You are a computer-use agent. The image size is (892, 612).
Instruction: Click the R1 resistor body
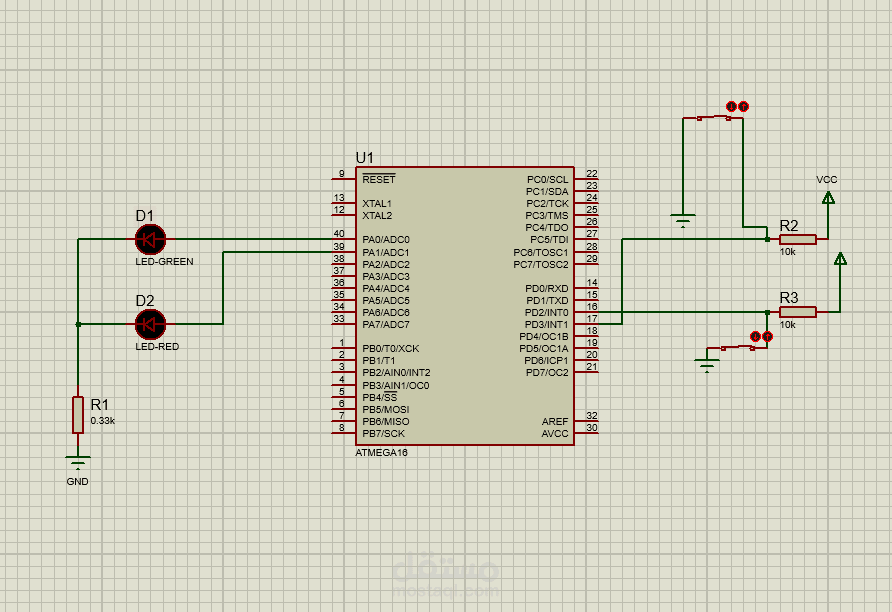[x=78, y=415]
